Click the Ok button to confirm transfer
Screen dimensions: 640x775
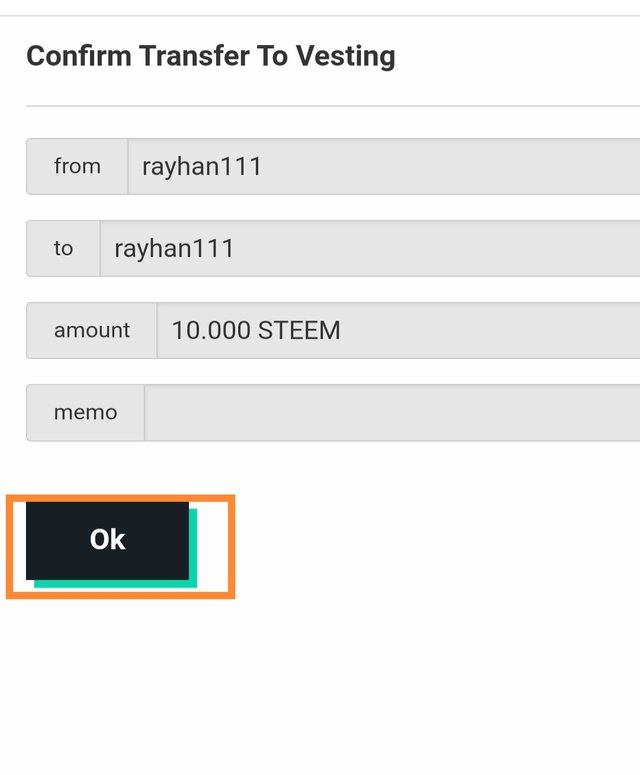coord(107,540)
